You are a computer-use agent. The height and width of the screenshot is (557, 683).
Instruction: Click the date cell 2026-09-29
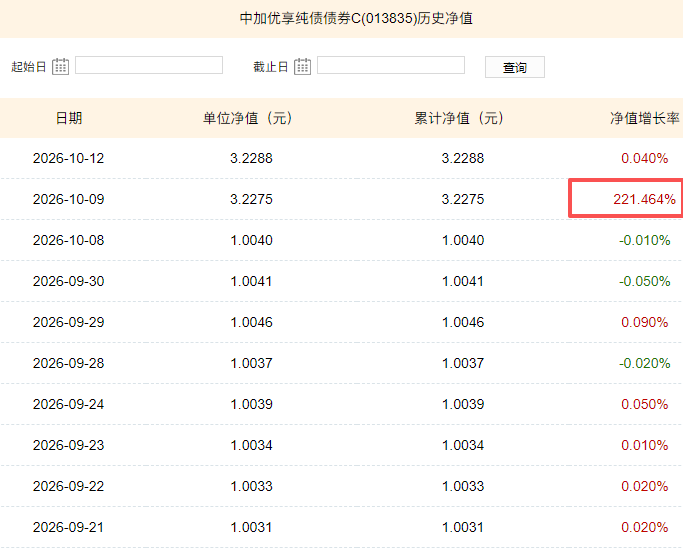coord(68,322)
